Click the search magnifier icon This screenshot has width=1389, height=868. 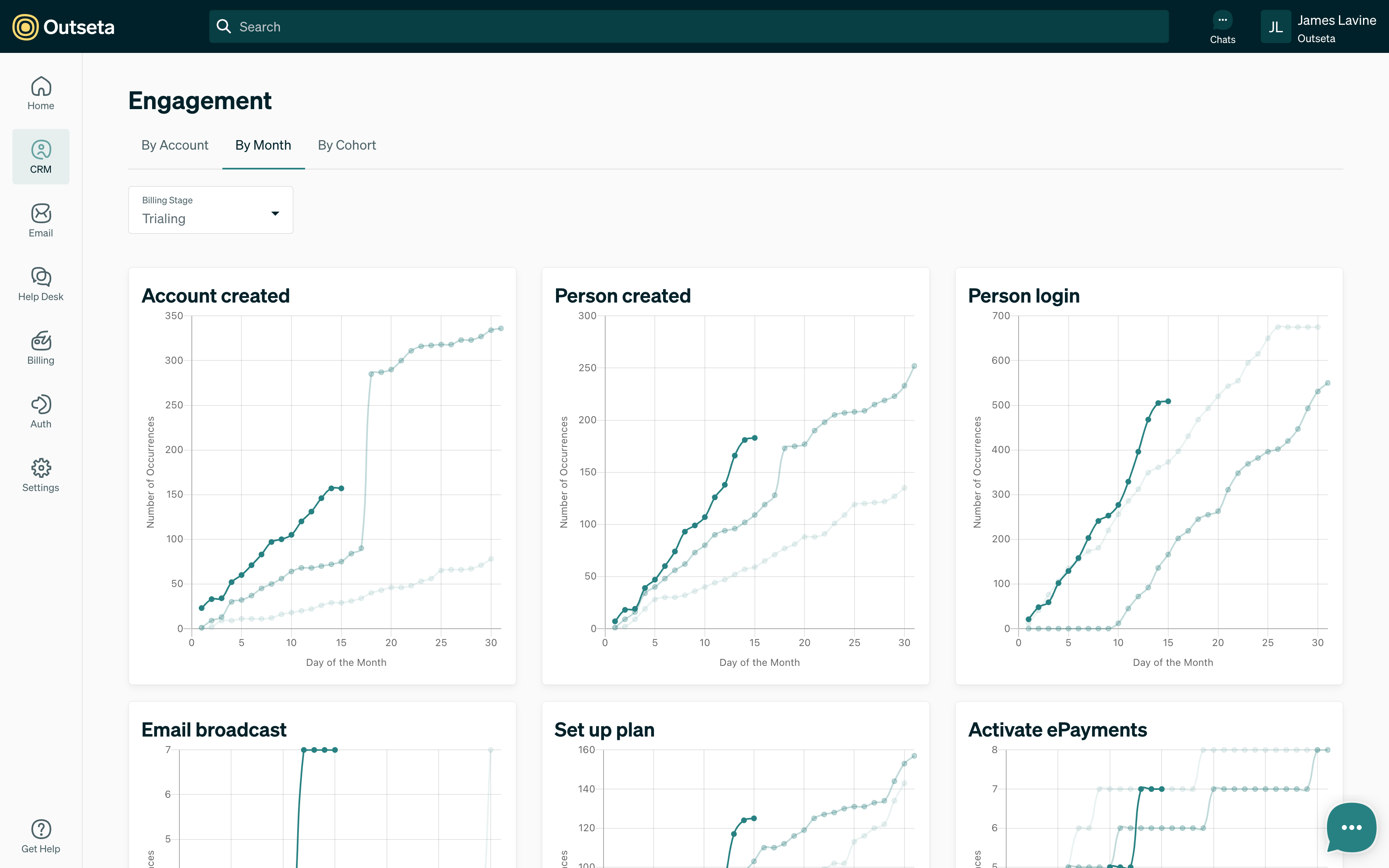click(x=224, y=26)
